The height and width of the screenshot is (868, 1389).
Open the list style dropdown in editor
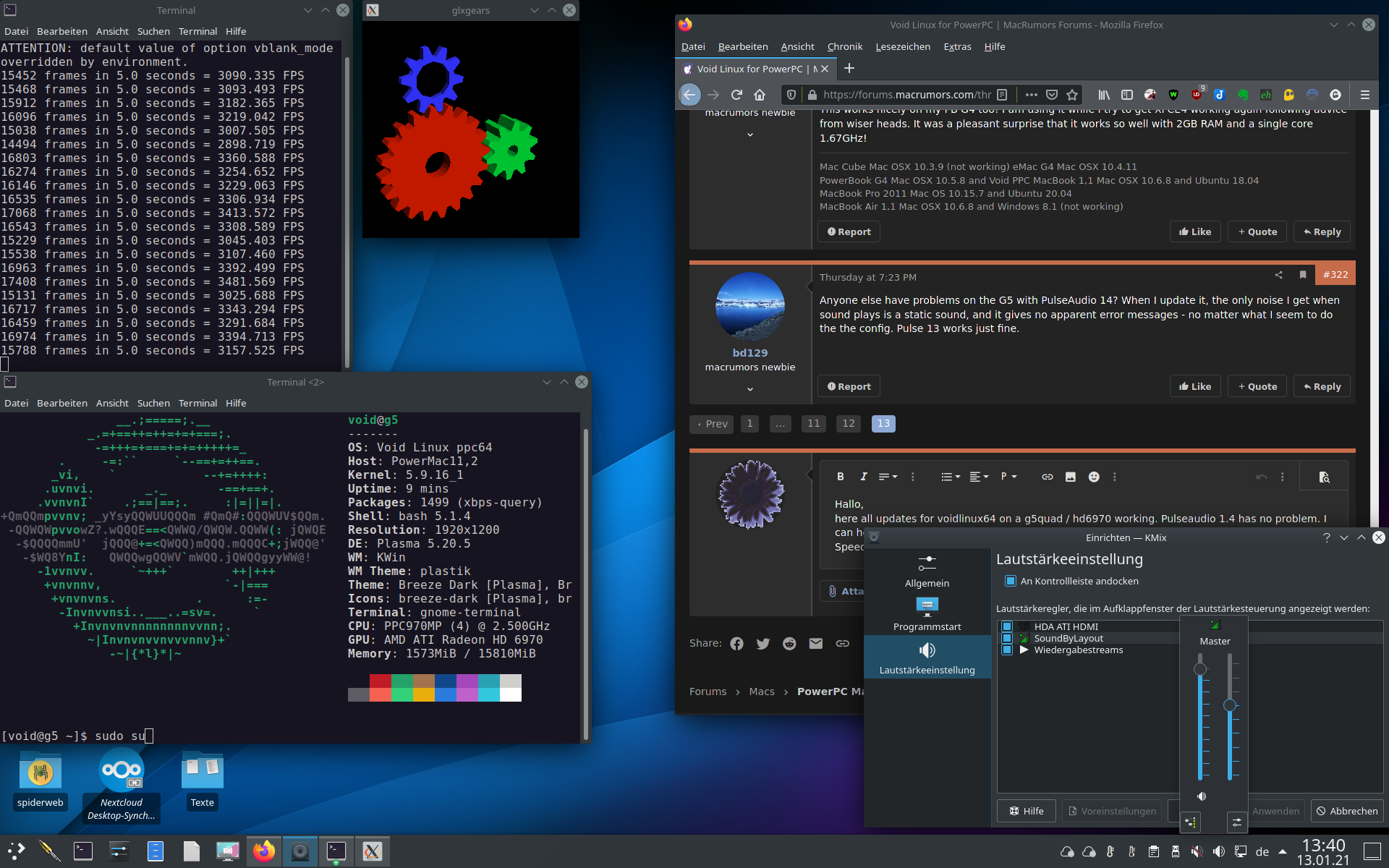point(950,477)
